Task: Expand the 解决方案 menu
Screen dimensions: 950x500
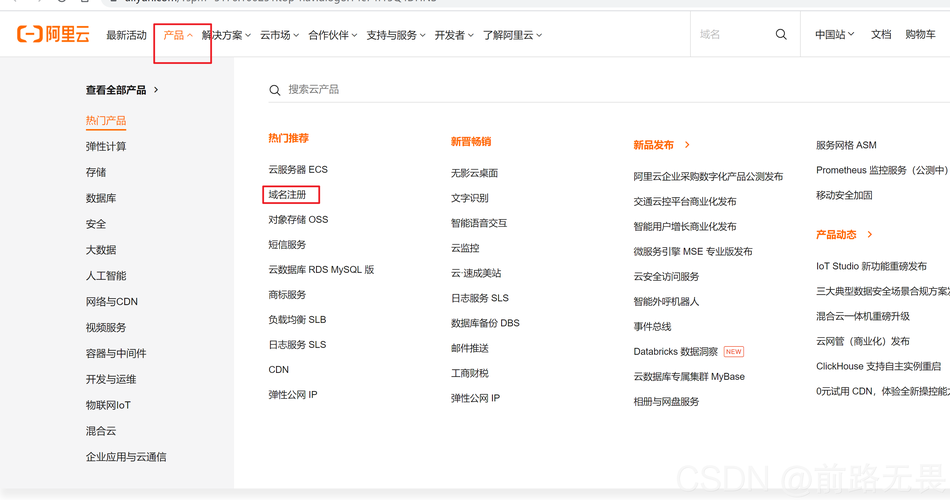Action: 226,35
